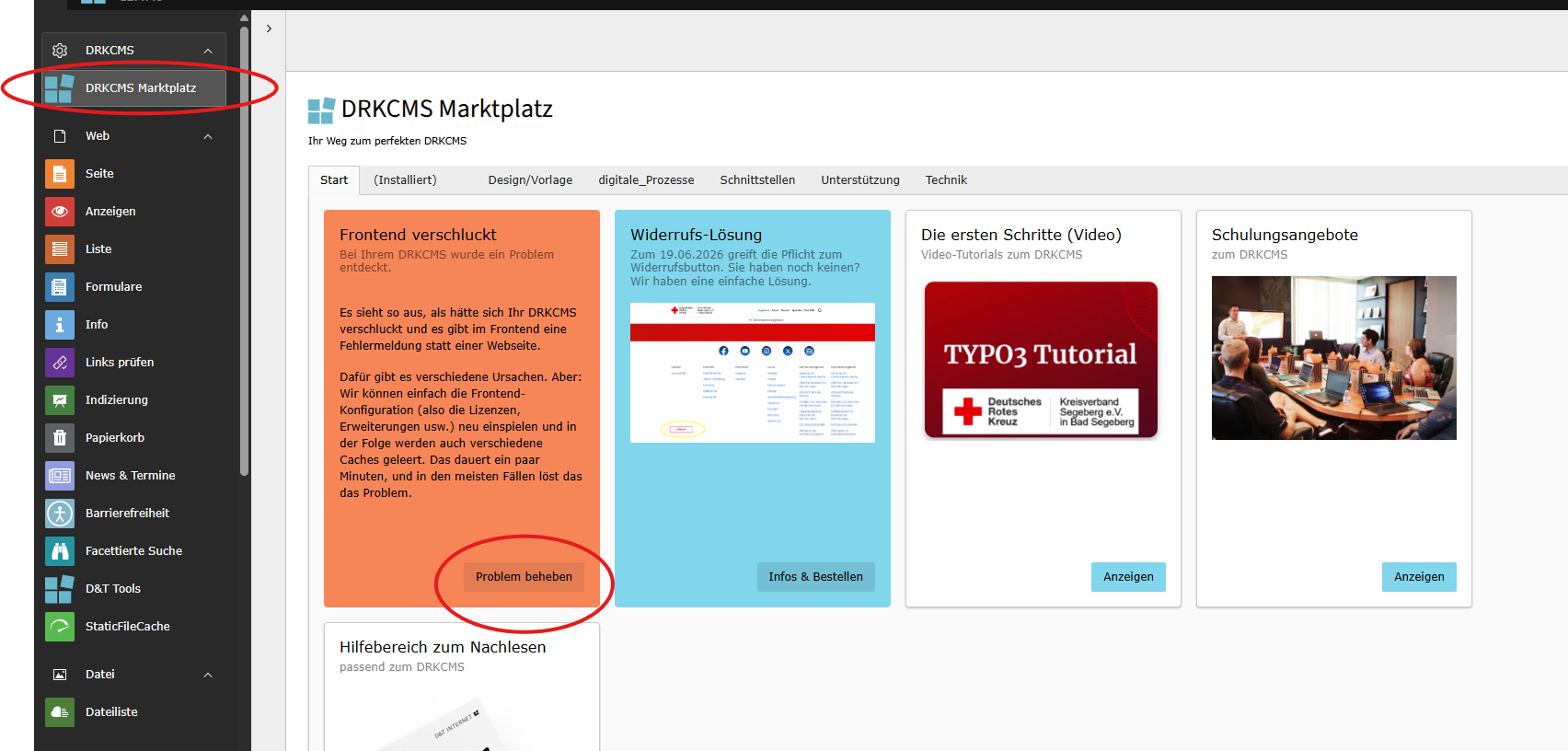Click the 'Schulungsangebote' card title
The image size is (1568, 751).
[x=1285, y=235]
